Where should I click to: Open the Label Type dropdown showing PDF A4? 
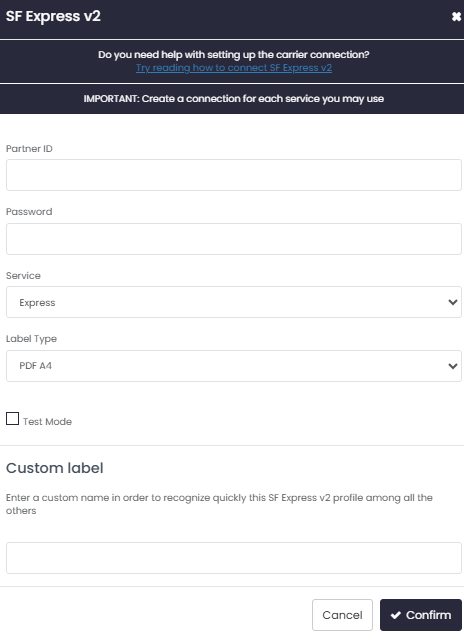(x=234, y=366)
